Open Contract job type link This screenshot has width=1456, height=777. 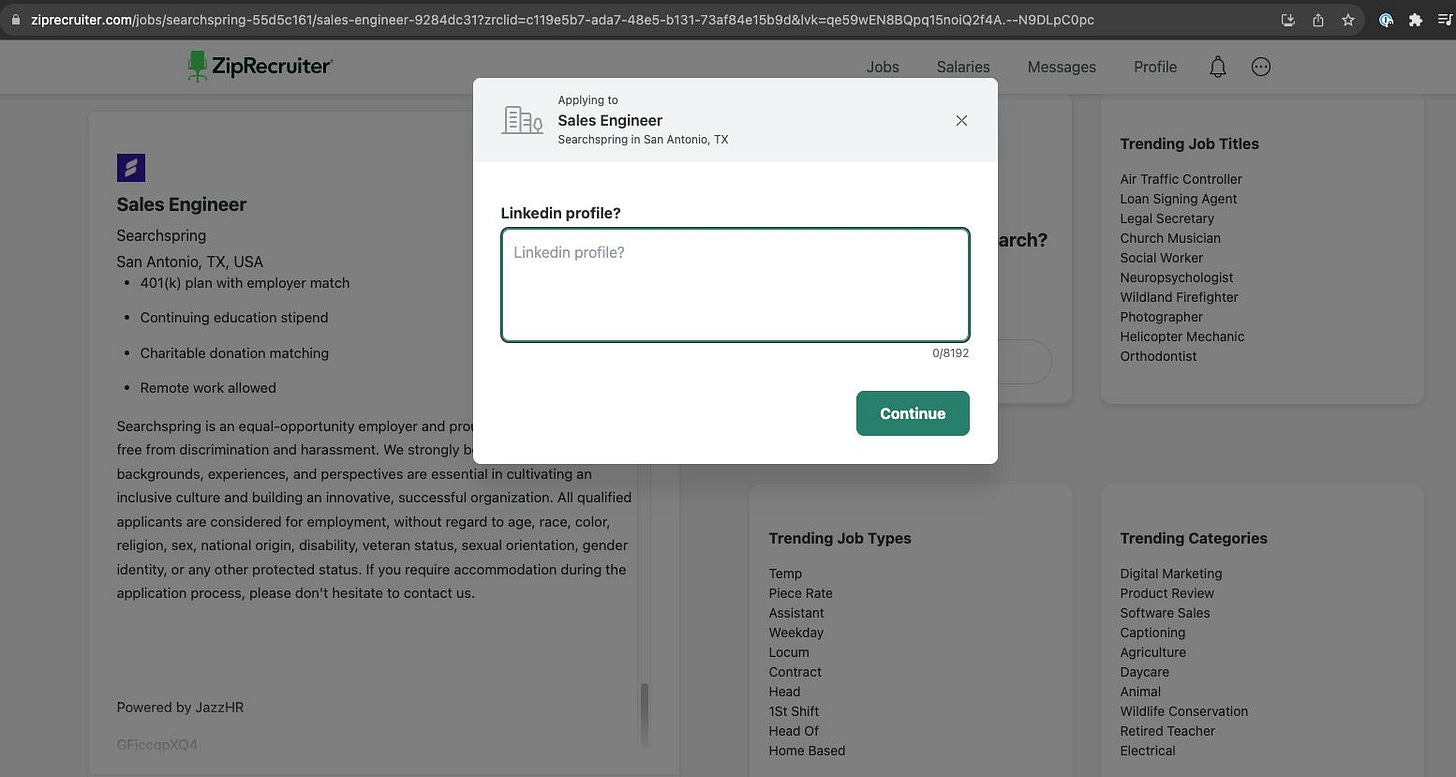coord(795,672)
